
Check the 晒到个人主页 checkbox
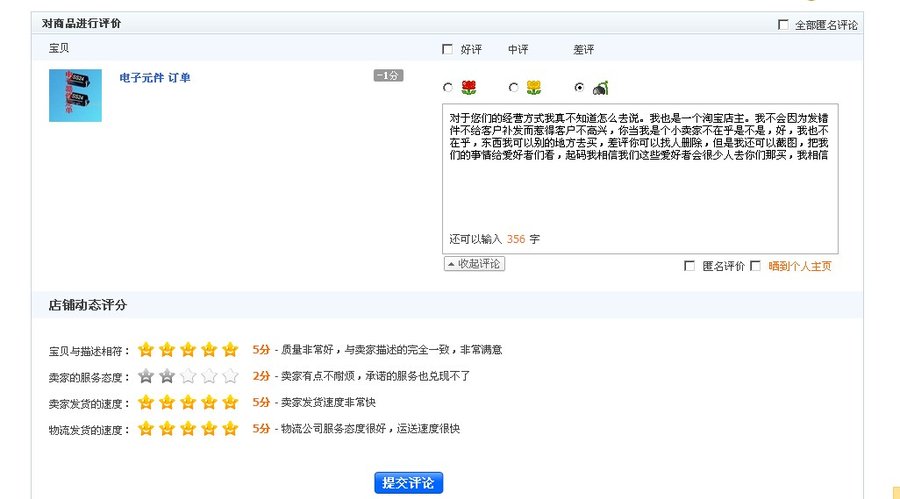[x=756, y=266]
